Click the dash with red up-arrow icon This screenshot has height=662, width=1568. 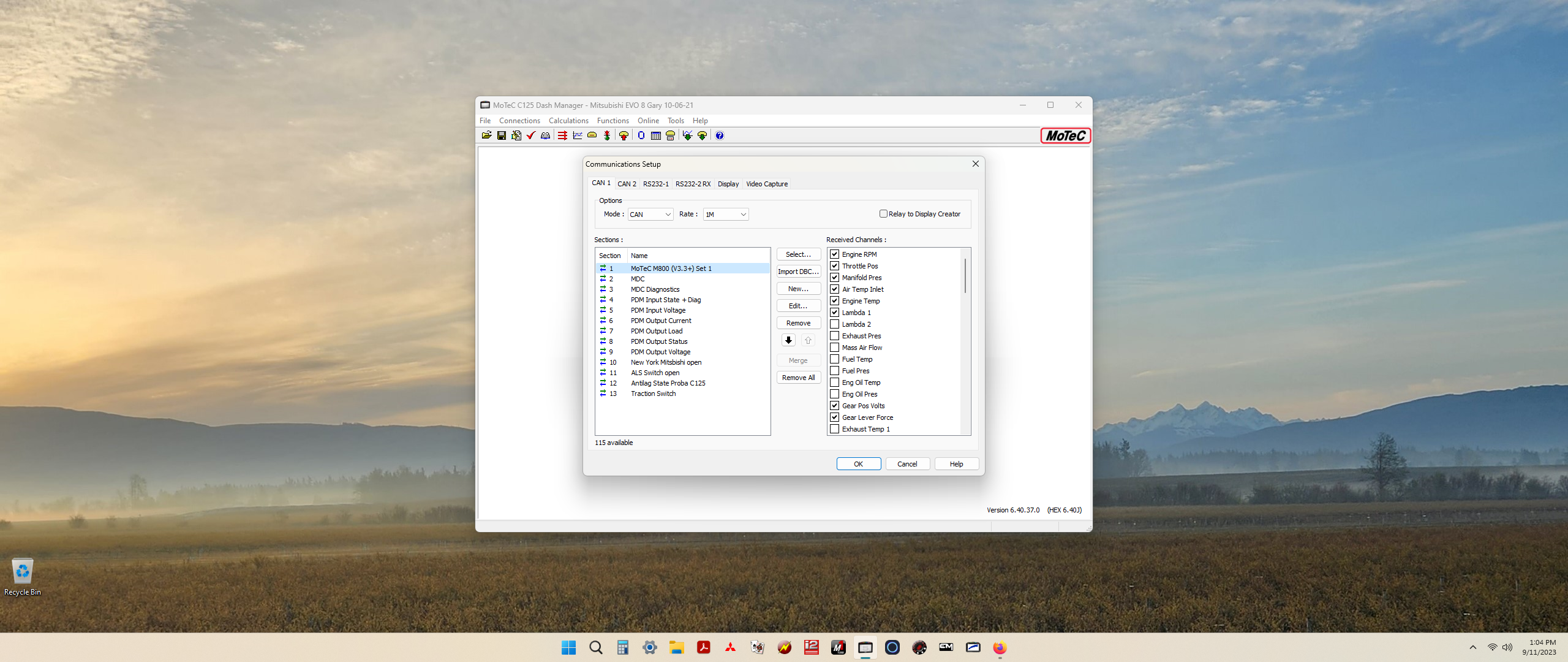[624, 135]
